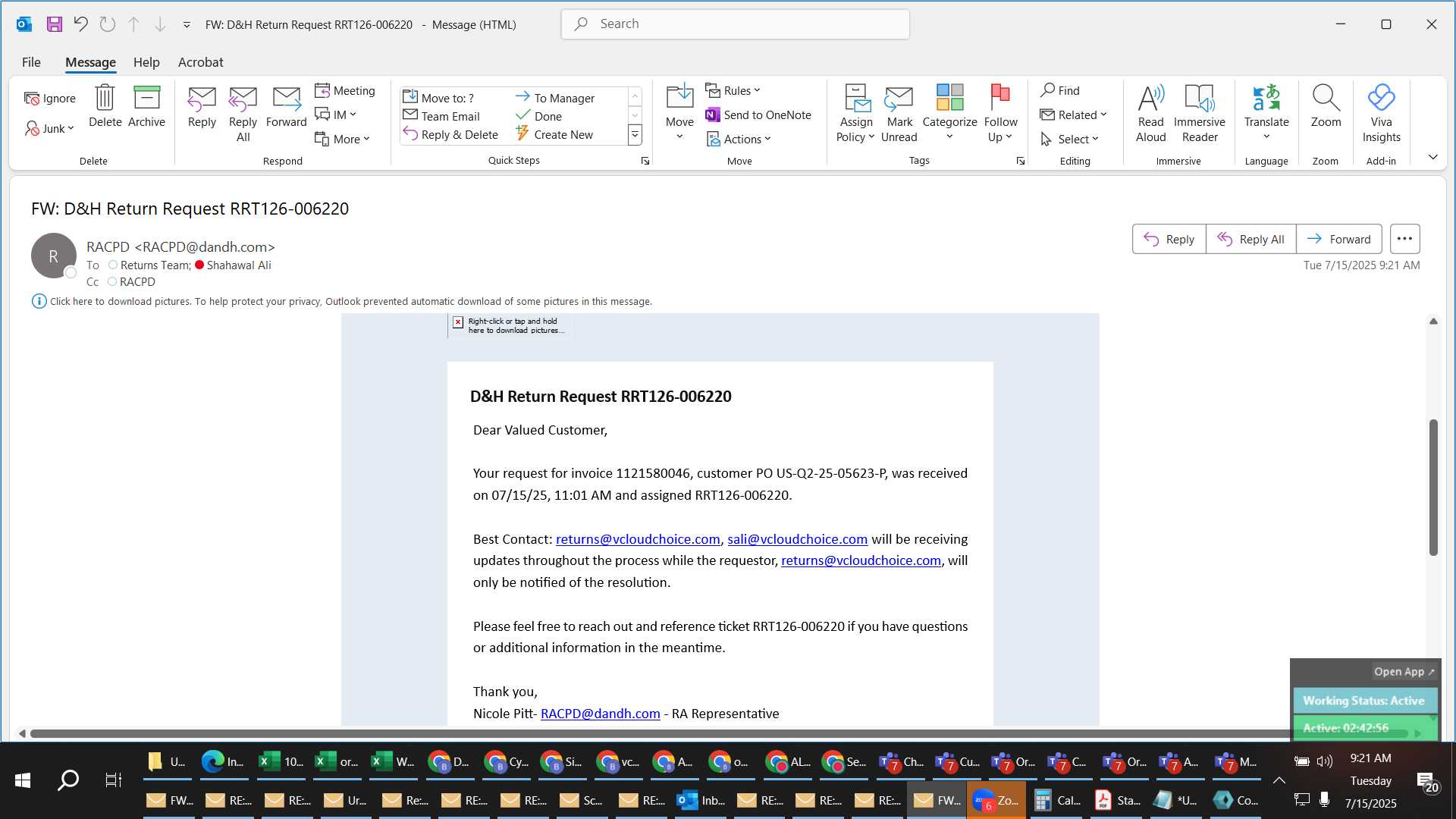Open the Zoom magnifier tool
The image size is (1456, 819).
1326,106
